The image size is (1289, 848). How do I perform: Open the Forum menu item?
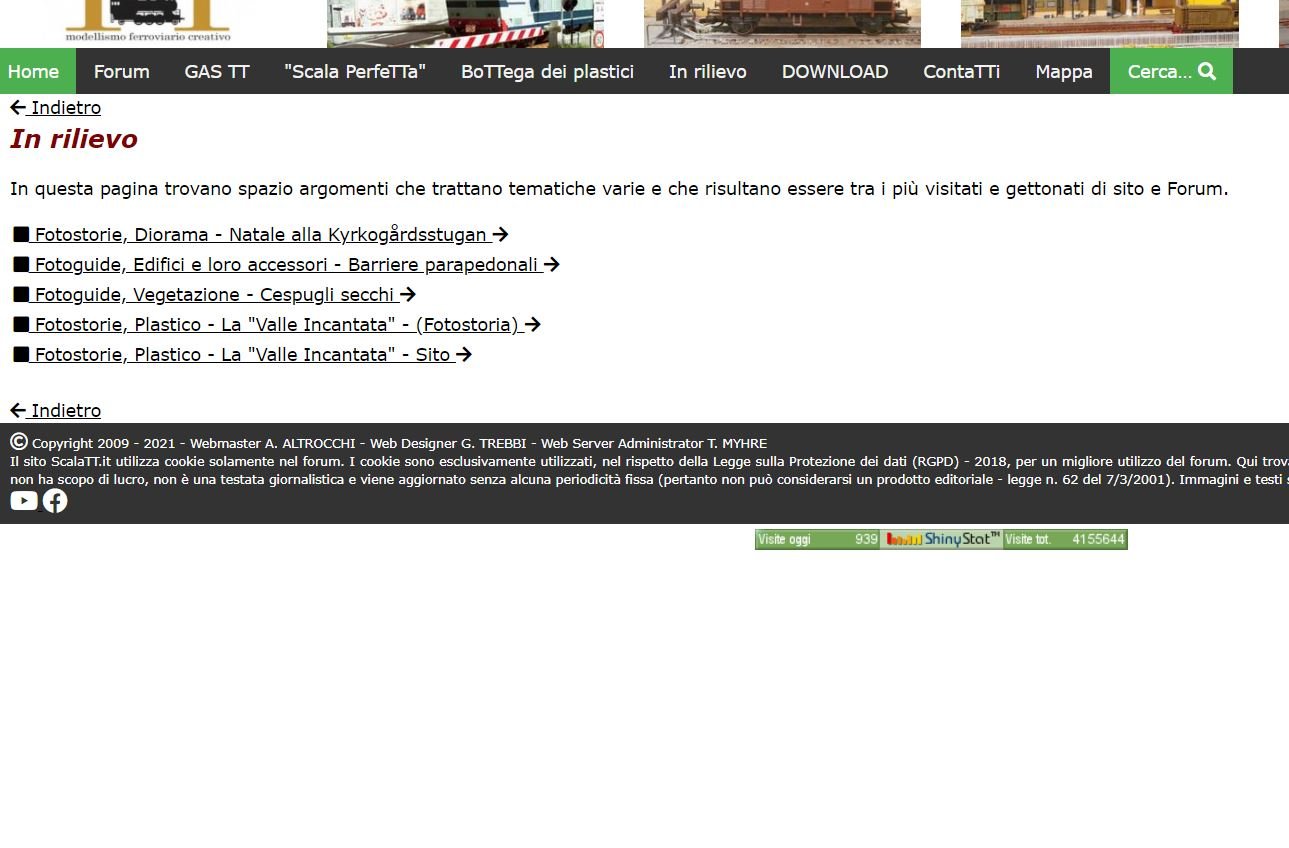121,72
